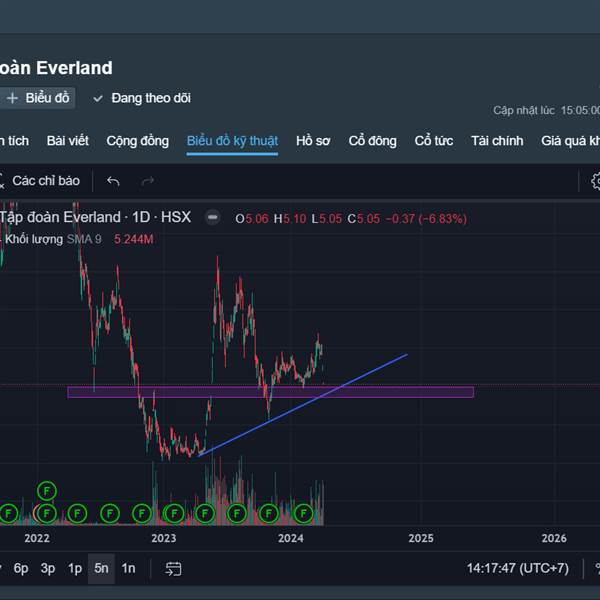Select the 1n time range
This screenshot has height=600, width=600.
tap(129, 568)
